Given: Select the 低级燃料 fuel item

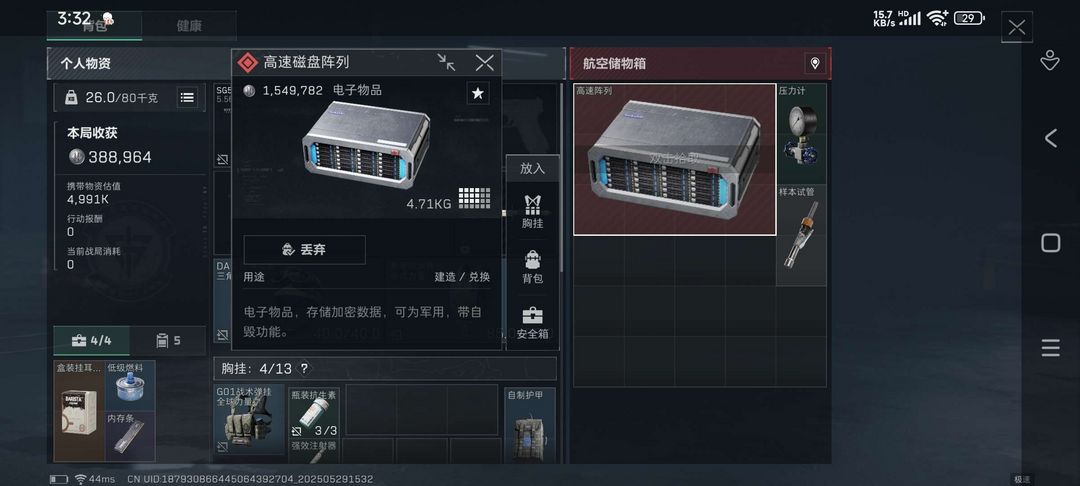Looking at the screenshot, I should [130, 385].
